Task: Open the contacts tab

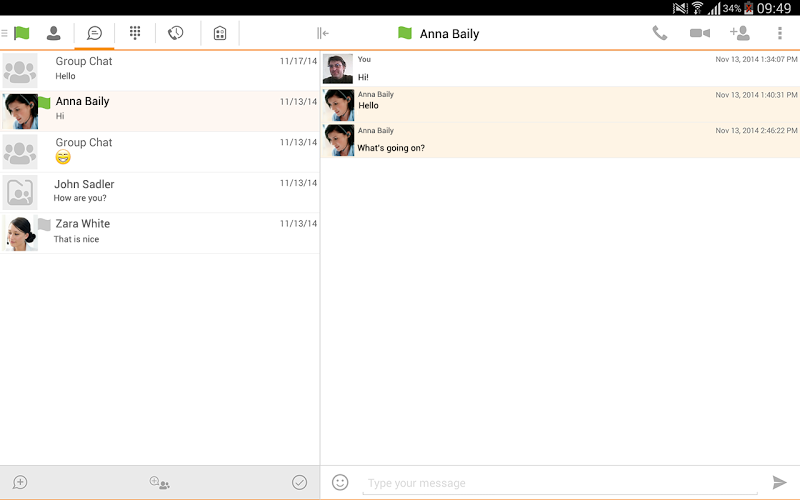Action: pos(54,33)
